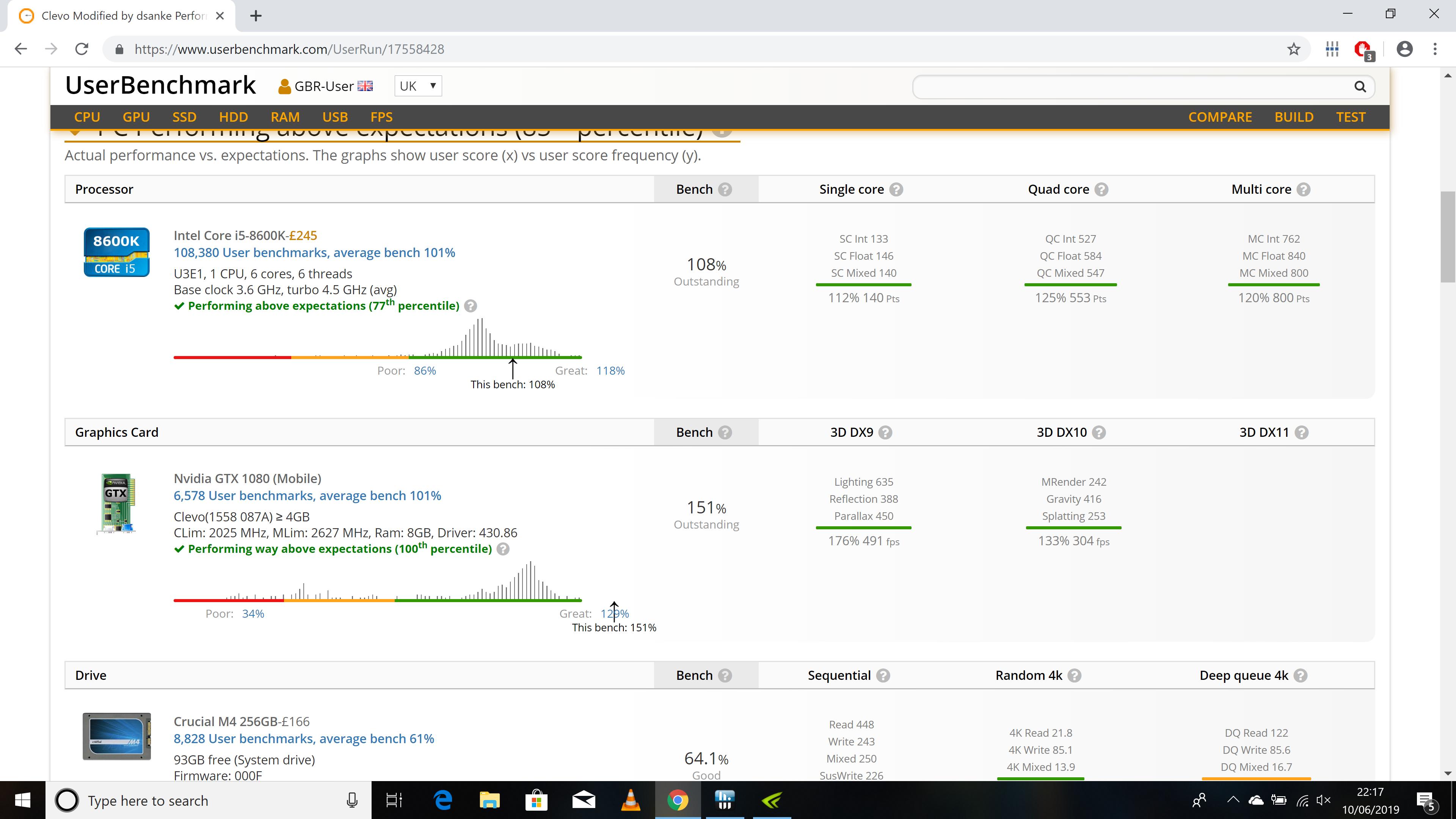The image size is (1456, 819).
Task: Click the help icon after 100th percentile
Action: (503, 549)
